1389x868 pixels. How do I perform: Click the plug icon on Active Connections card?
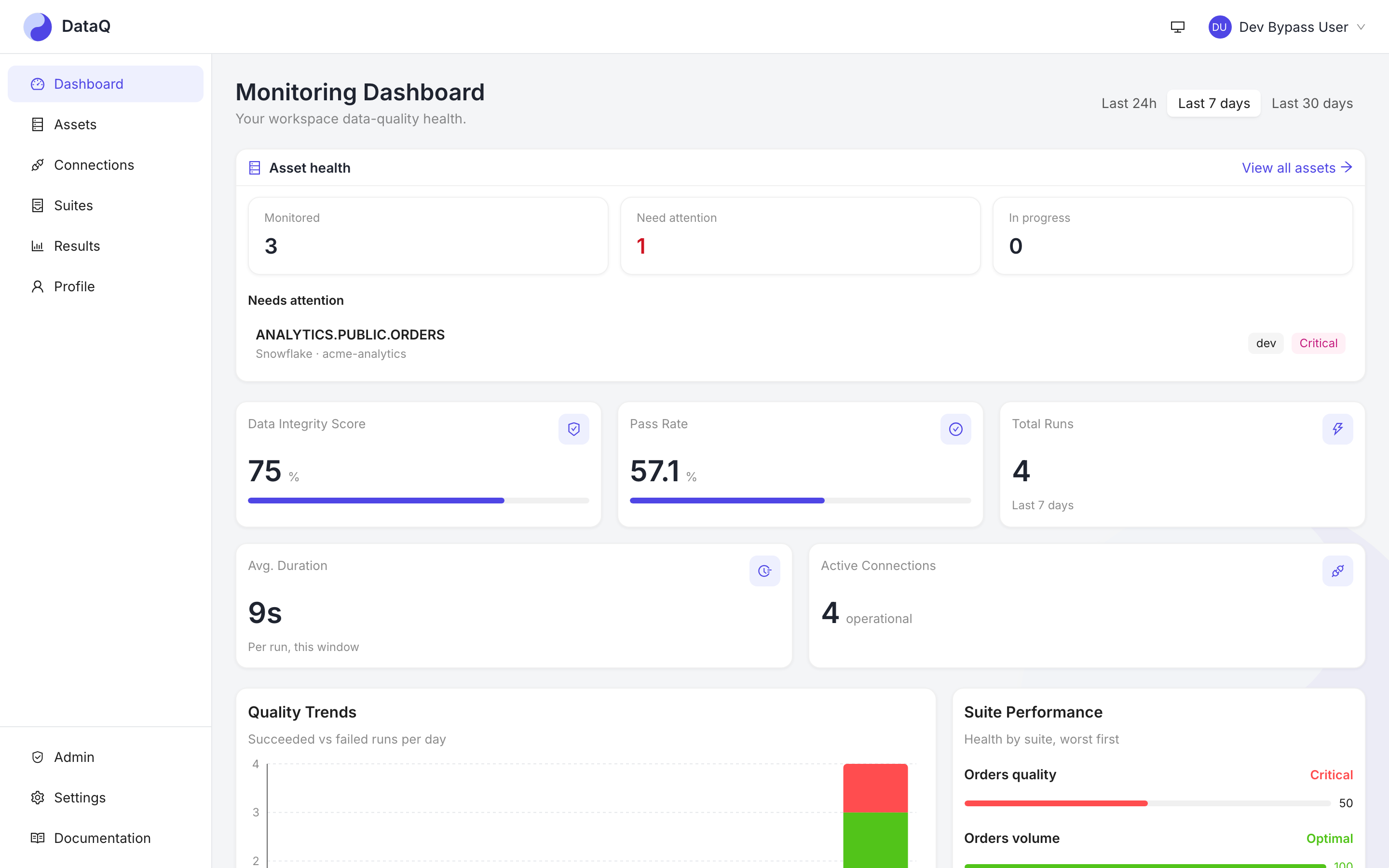[1337, 570]
